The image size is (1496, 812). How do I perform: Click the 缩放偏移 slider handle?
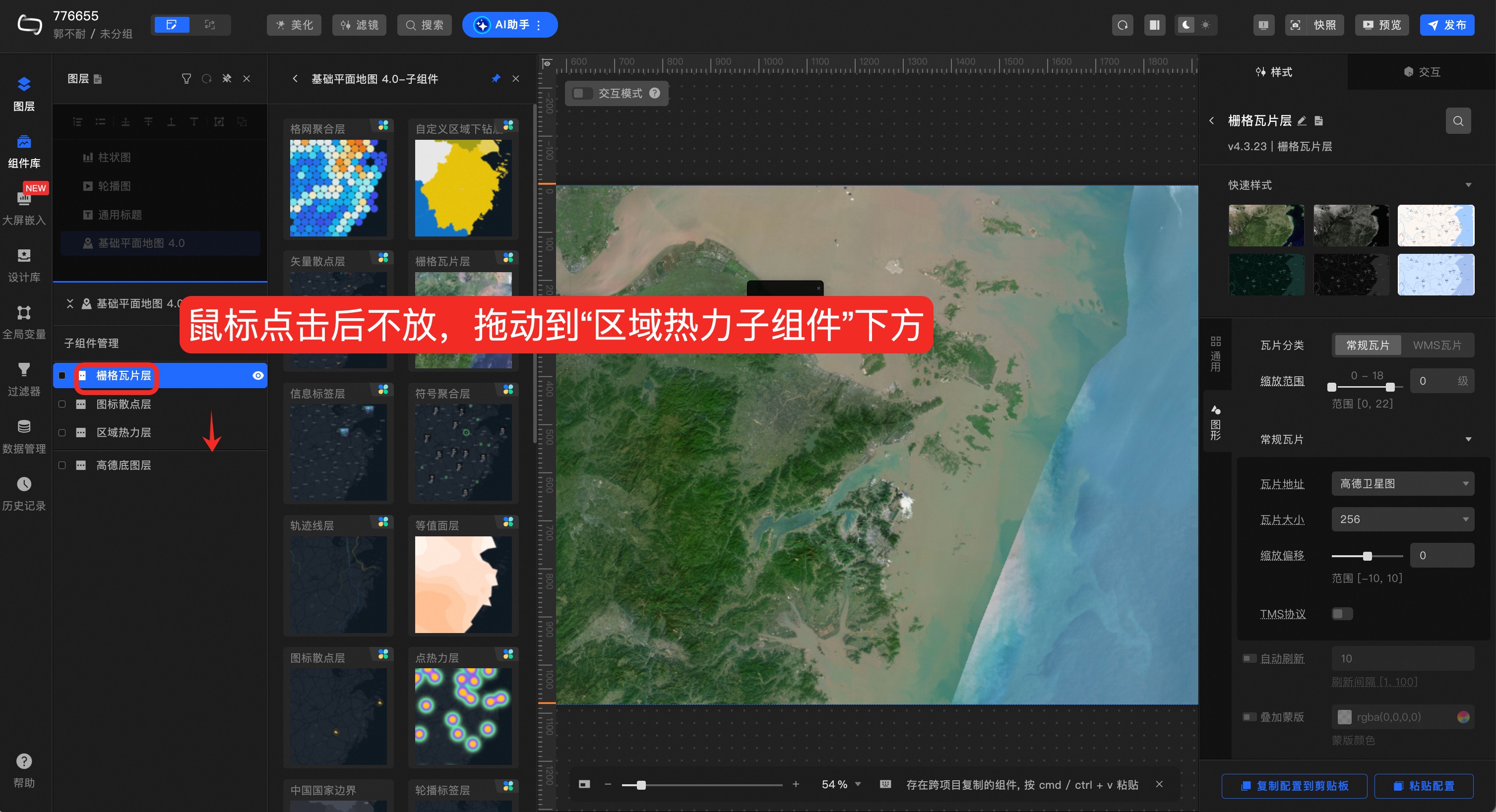(x=1367, y=555)
